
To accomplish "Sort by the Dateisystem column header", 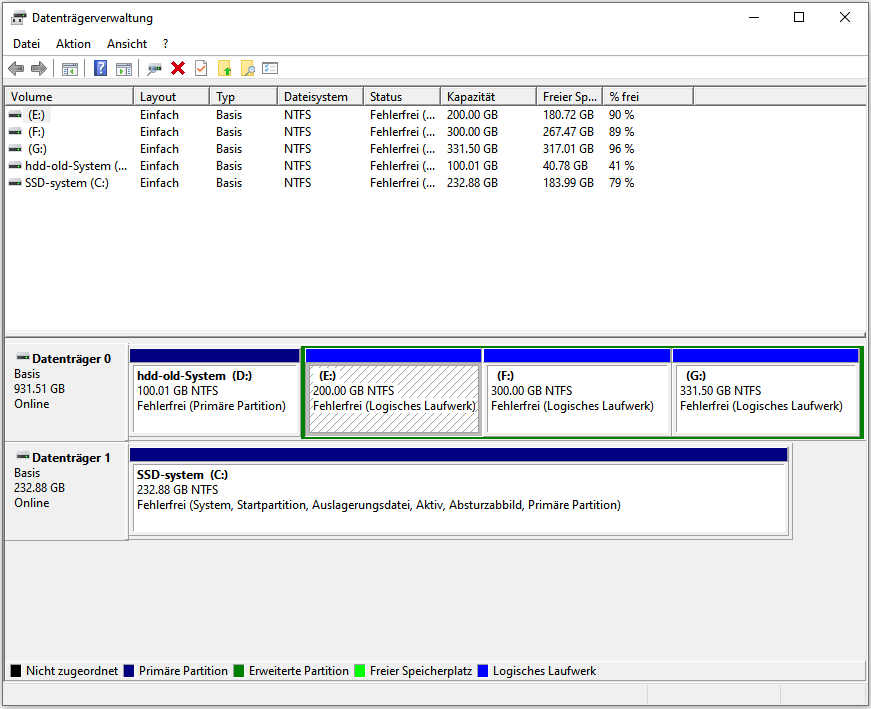I will point(321,97).
